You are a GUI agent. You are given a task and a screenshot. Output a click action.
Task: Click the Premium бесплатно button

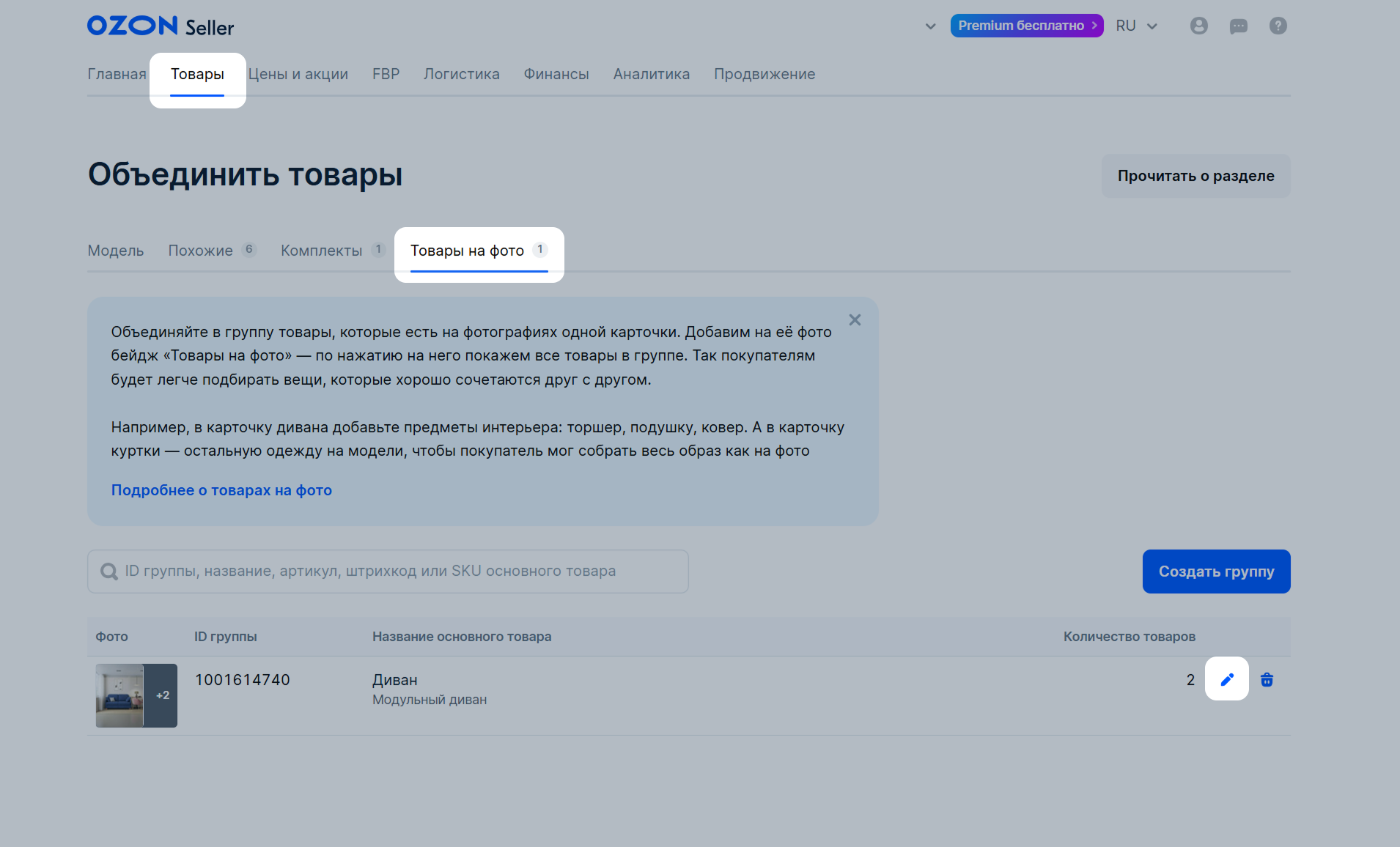(x=1026, y=26)
